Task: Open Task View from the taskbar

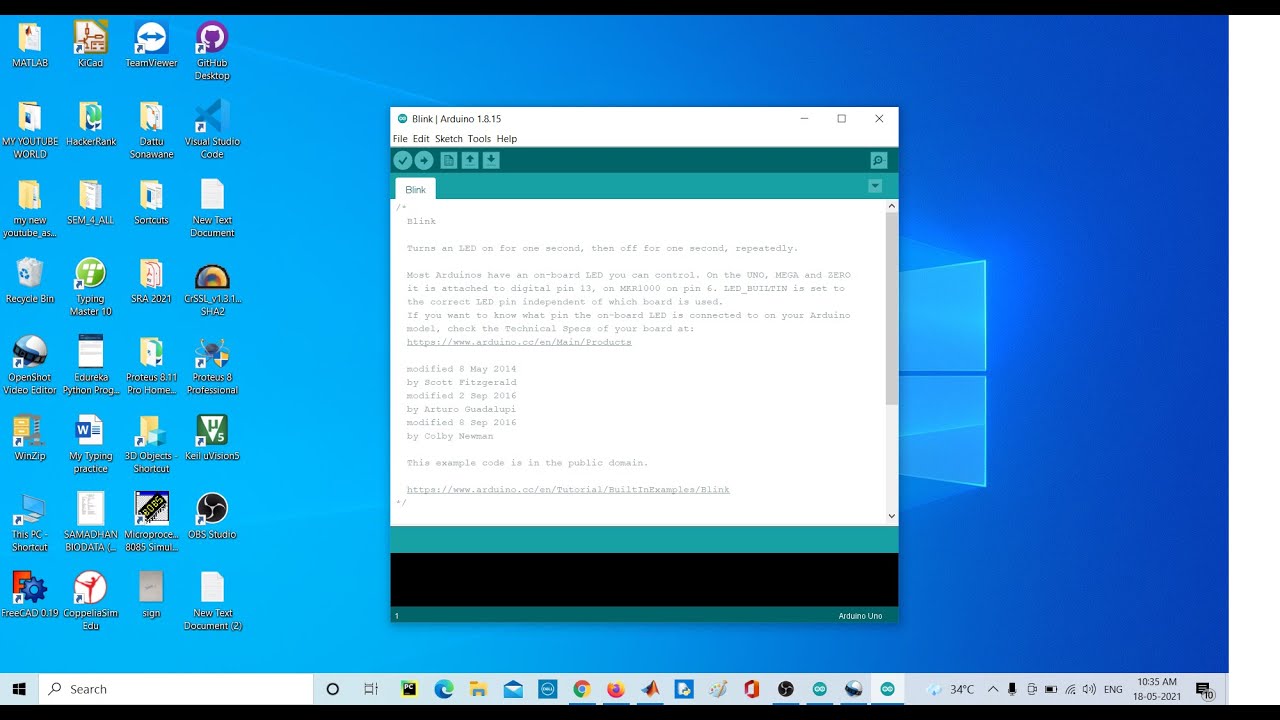Action: click(x=371, y=689)
